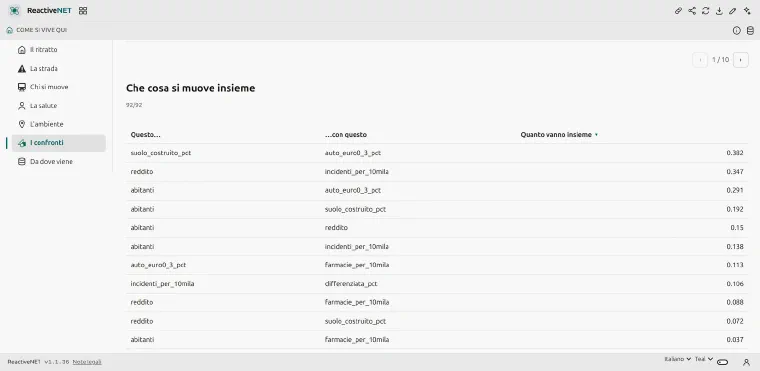The image size is (760, 371).
Task: Click COME SI VIVE QUI breadcrumb title
Action: (42, 30)
